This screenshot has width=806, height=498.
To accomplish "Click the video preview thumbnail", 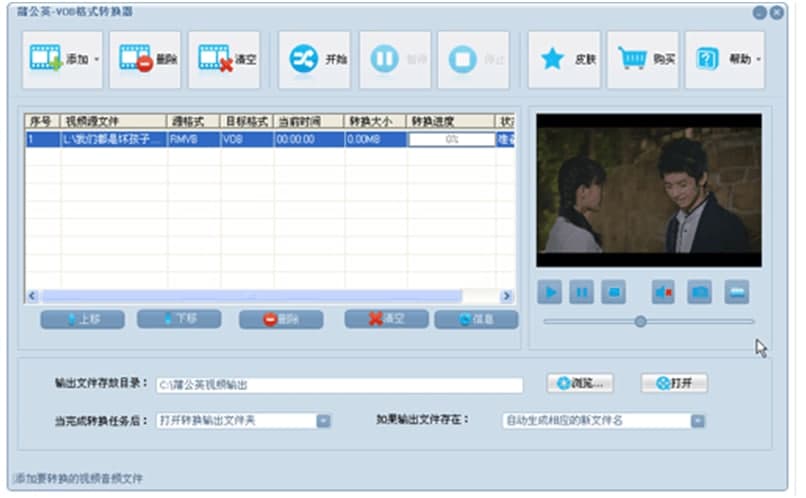I will 649,190.
